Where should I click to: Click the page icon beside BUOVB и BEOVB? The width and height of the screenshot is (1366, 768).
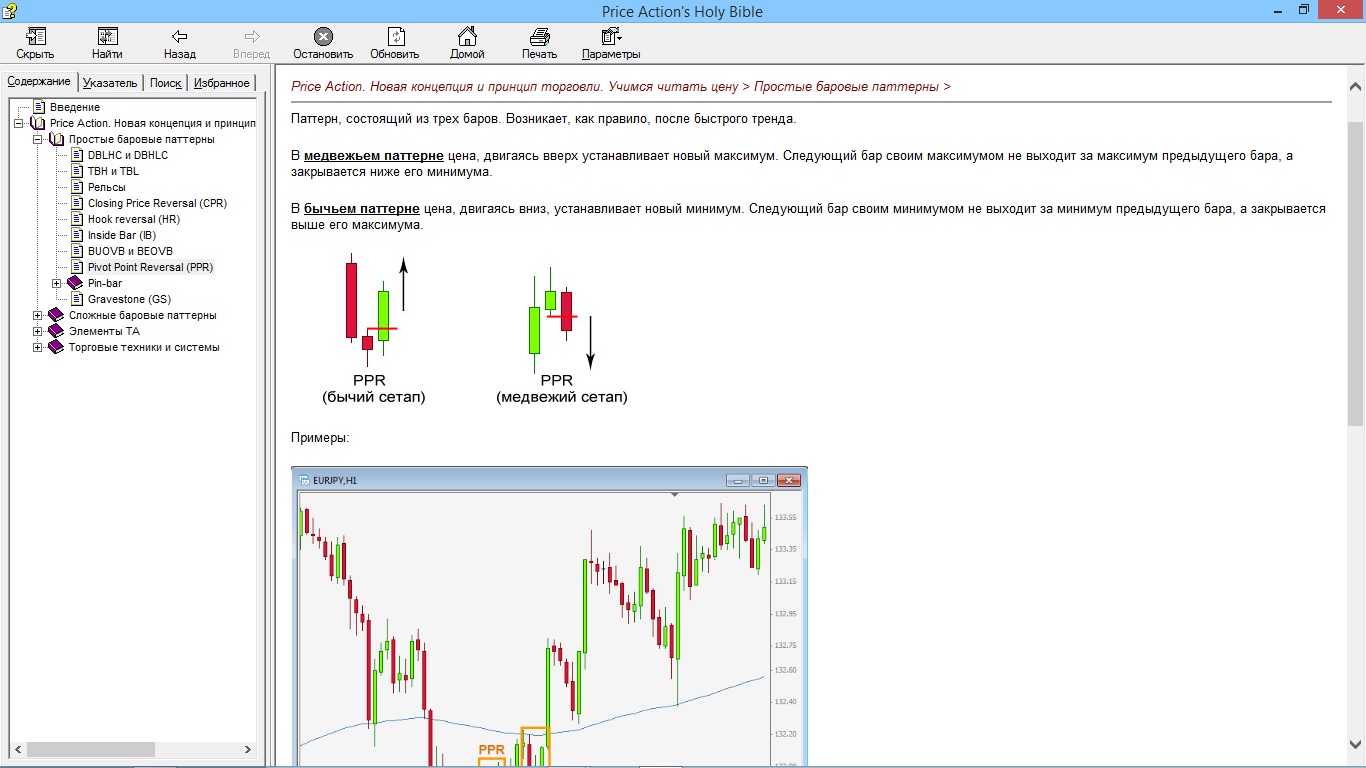tap(77, 251)
